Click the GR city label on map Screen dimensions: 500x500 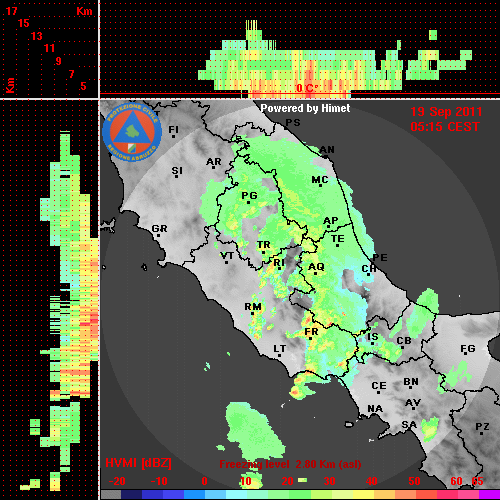(159, 229)
